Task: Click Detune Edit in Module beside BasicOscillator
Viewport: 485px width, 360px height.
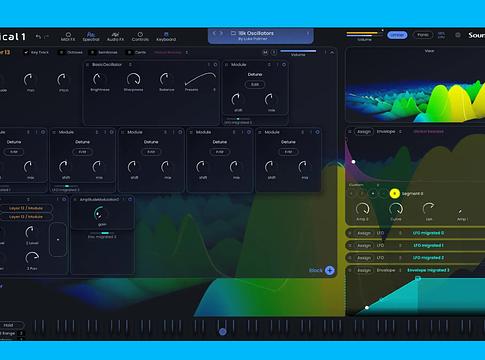Action: click(x=255, y=84)
